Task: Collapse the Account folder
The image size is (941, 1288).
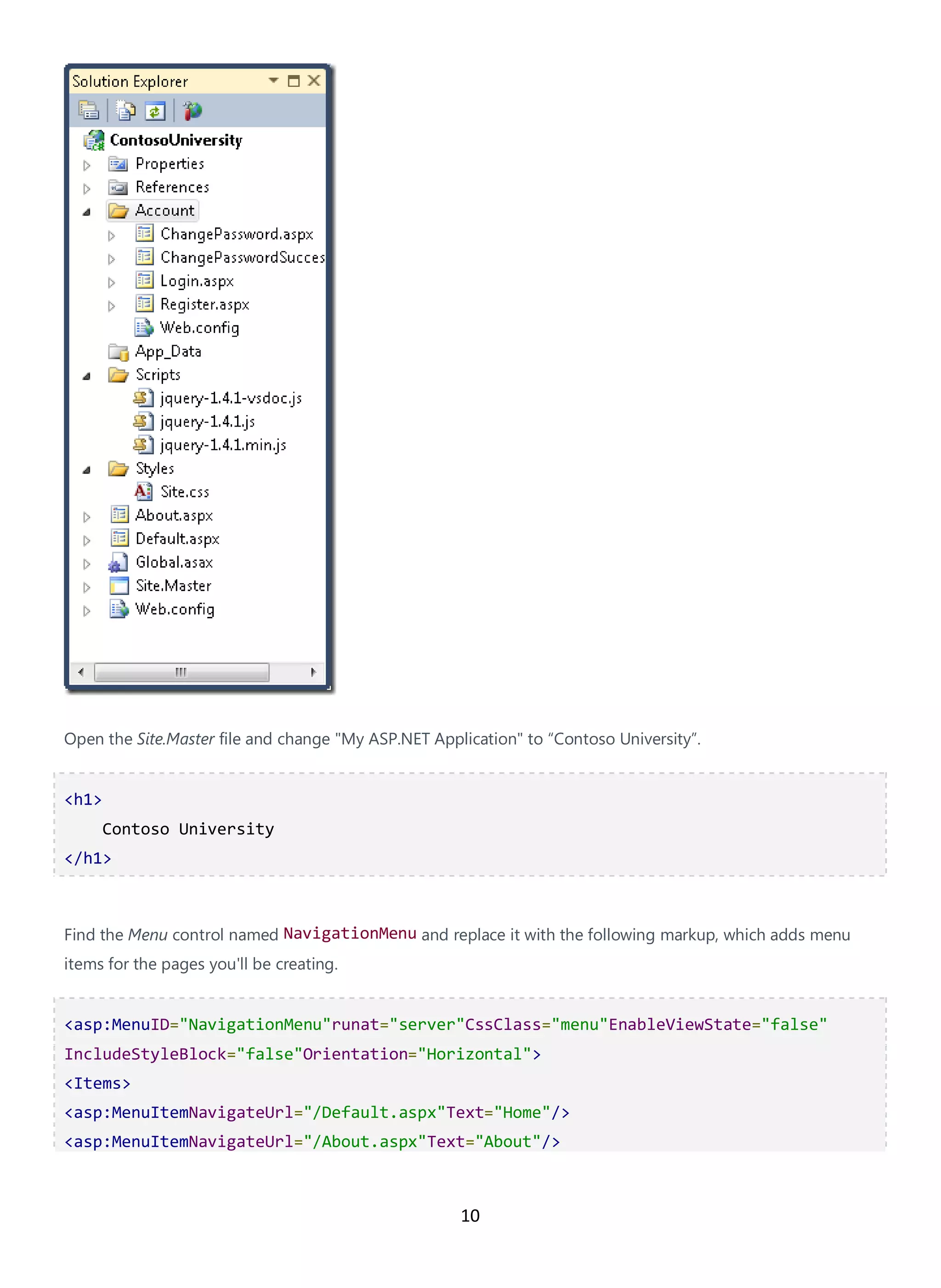Action: pyautogui.click(x=86, y=212)
